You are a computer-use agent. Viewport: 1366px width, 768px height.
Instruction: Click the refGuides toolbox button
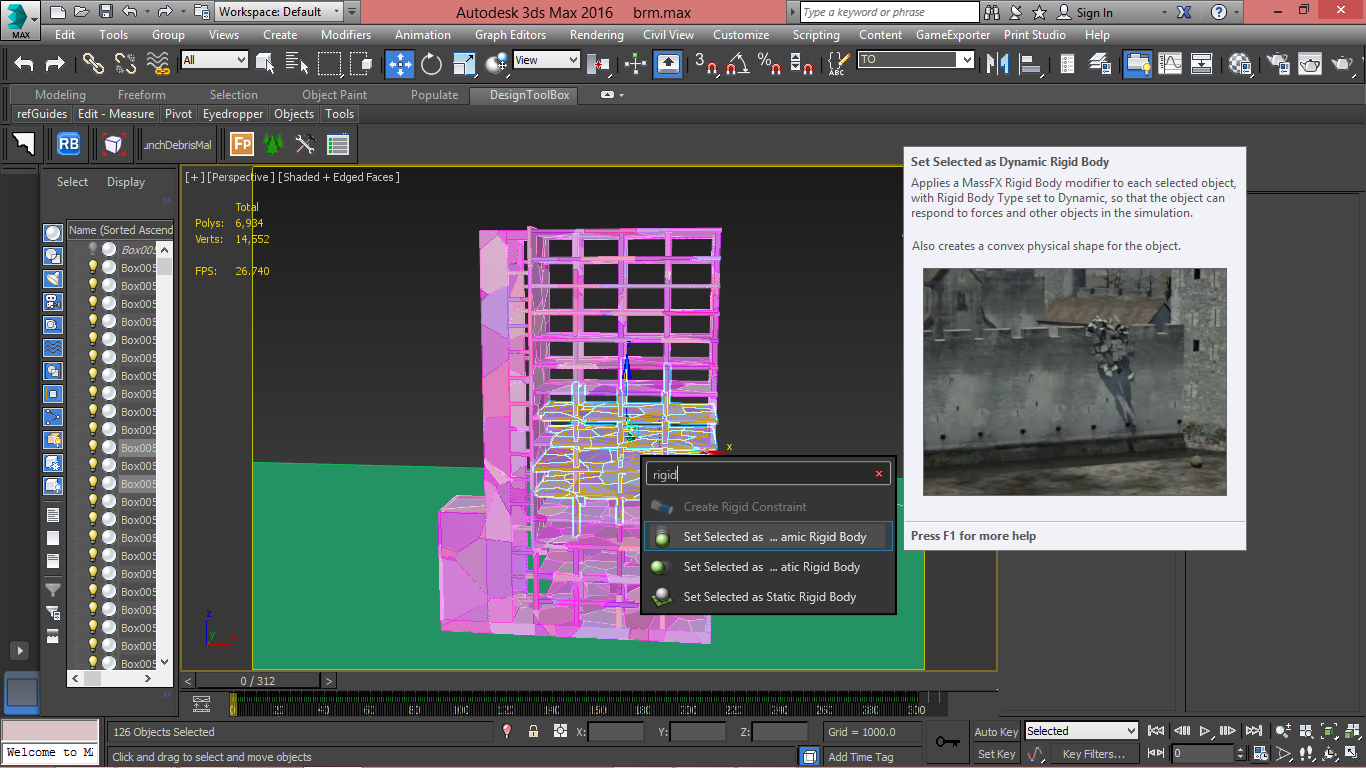[x=42, y=114]
